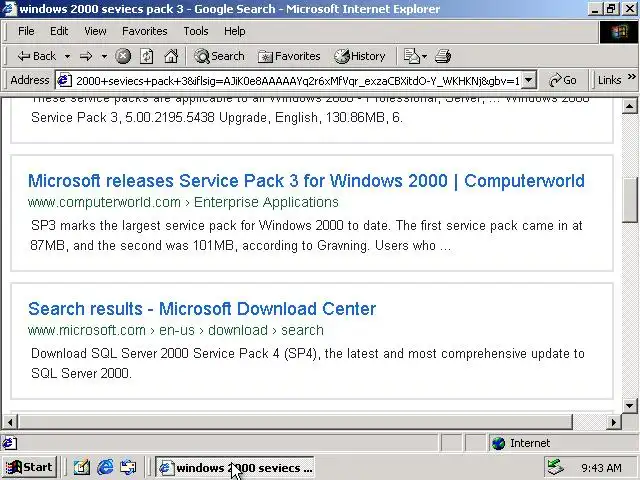
Task: Refresh the current page
Action: pyautogui.click(x=147, y=56)
